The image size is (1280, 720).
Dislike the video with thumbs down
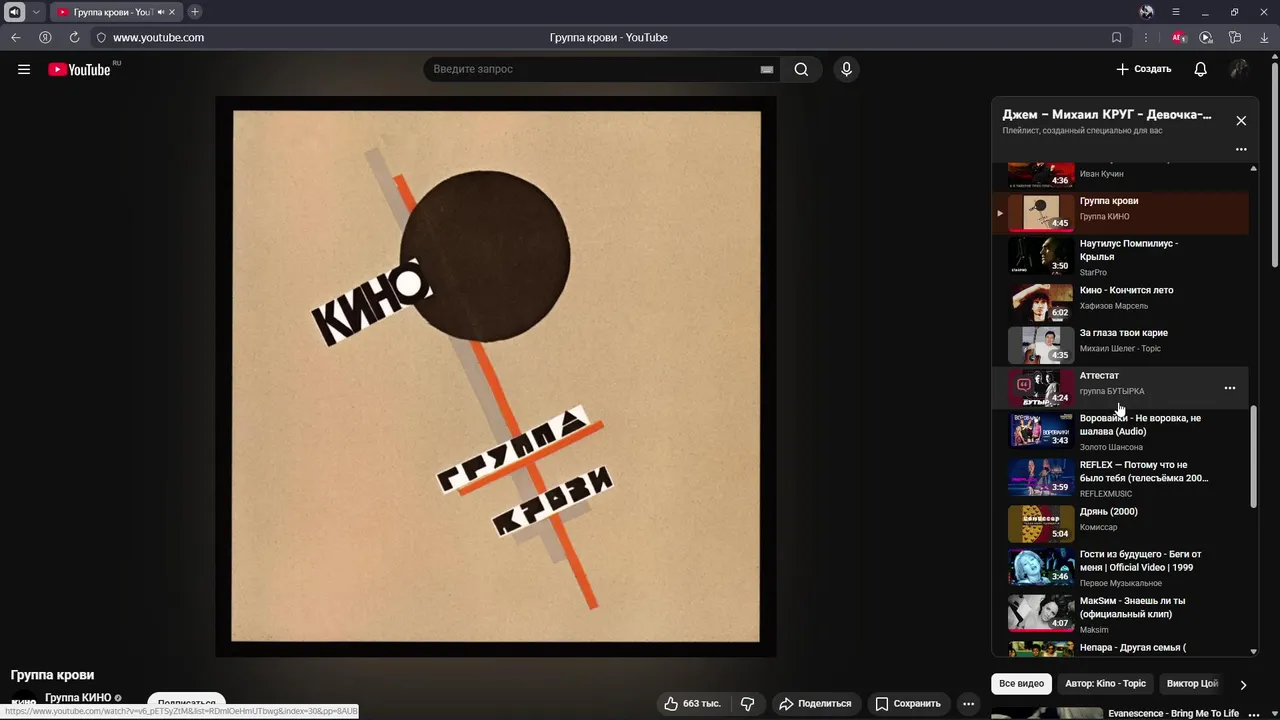pyautogui.click(x=747, y=704)
